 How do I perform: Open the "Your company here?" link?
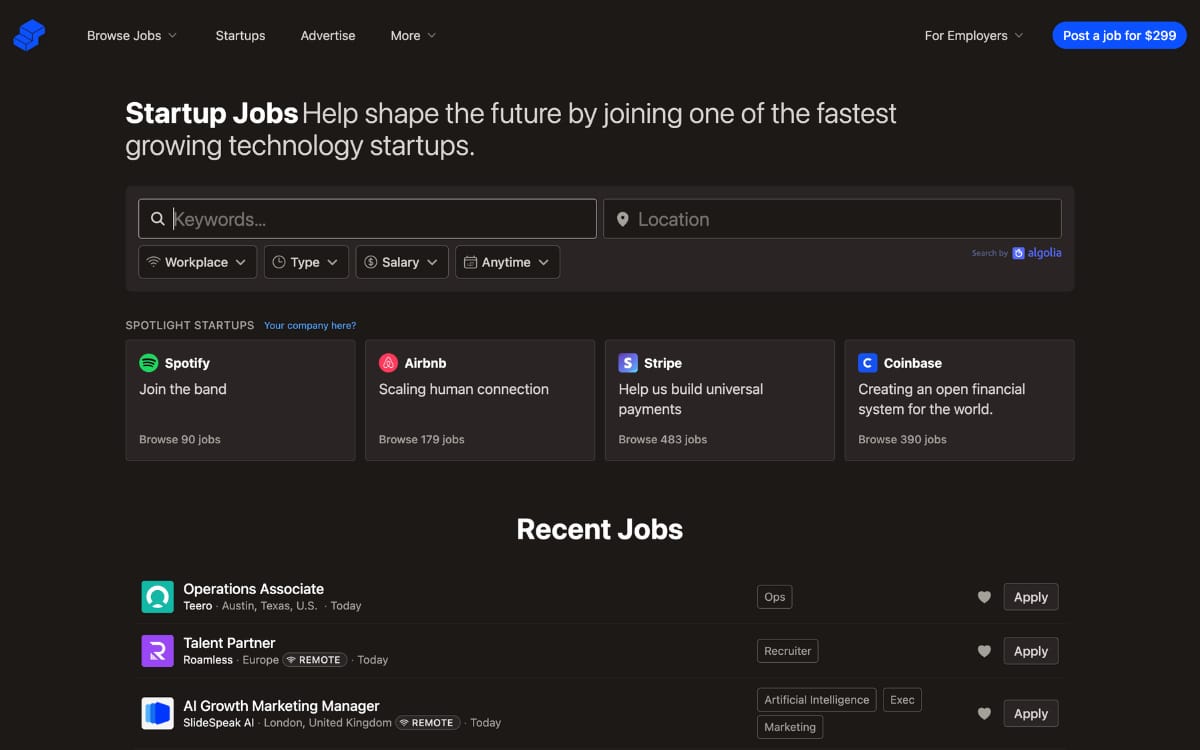(310, 326)
